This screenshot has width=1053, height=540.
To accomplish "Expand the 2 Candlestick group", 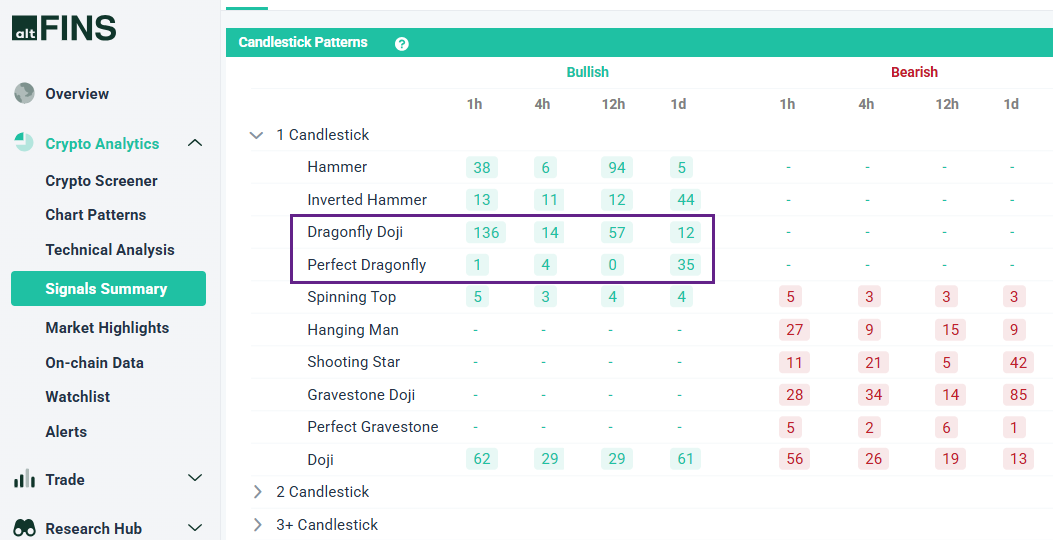I will tap(257, 492).
